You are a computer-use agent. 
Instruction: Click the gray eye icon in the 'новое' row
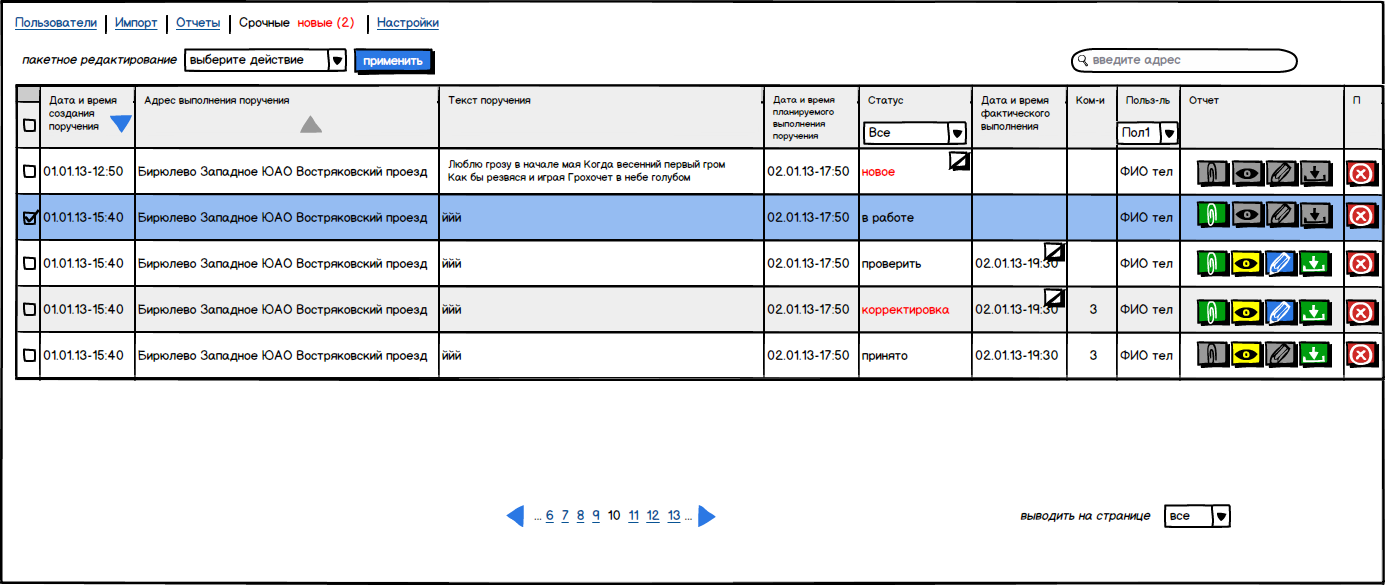click(1246, 172)
